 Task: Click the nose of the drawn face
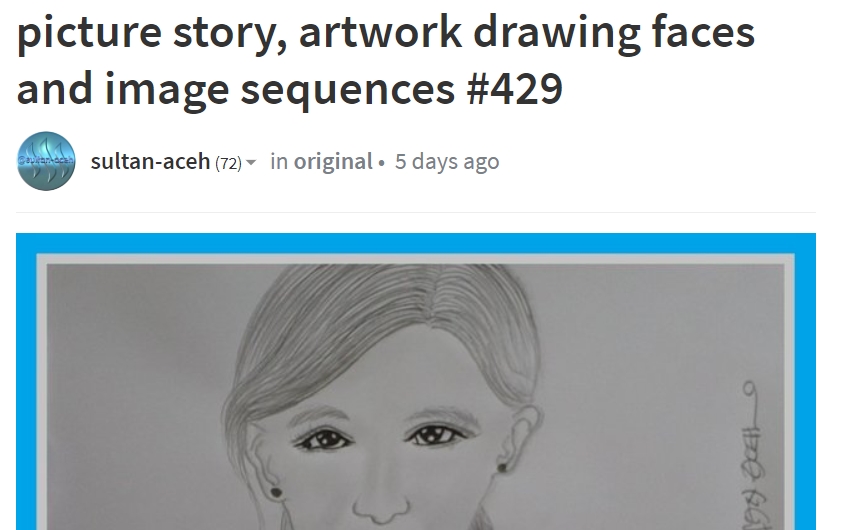381,501
